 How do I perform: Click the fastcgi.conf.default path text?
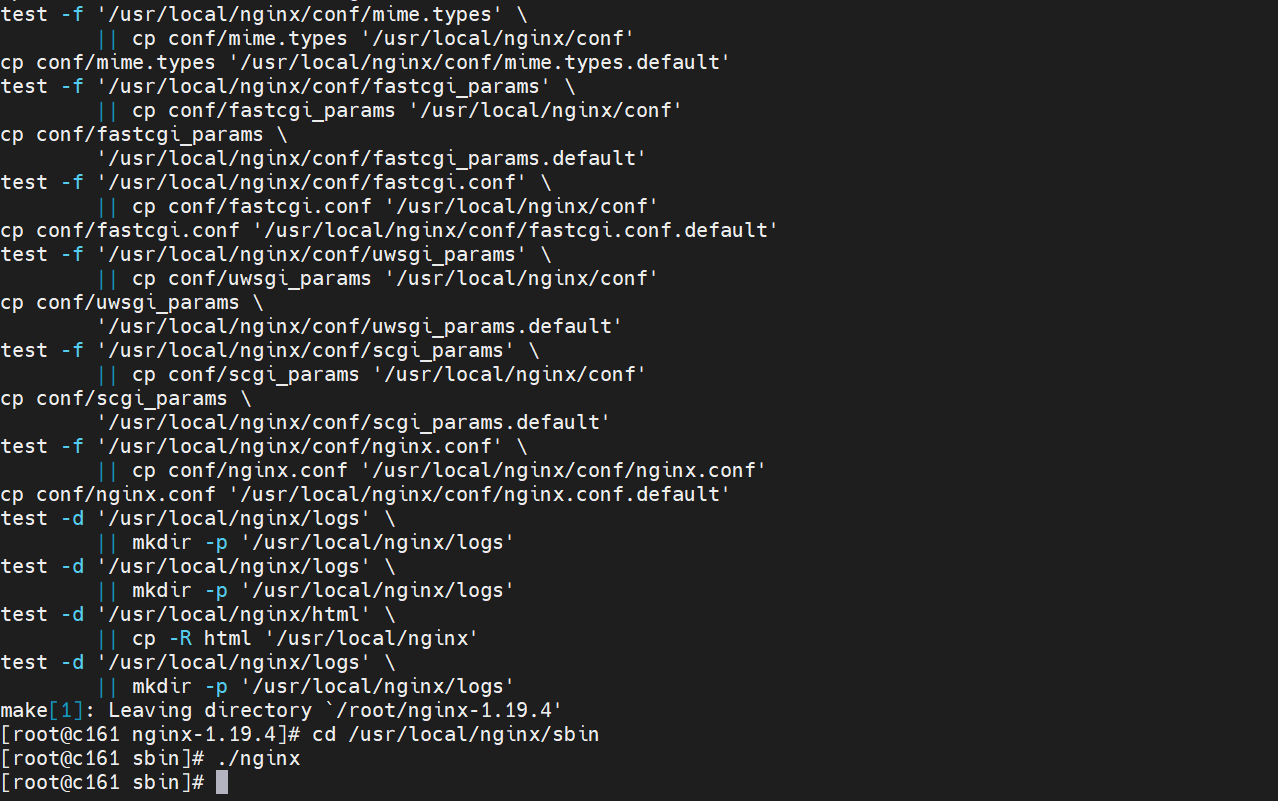pos(516,231)
